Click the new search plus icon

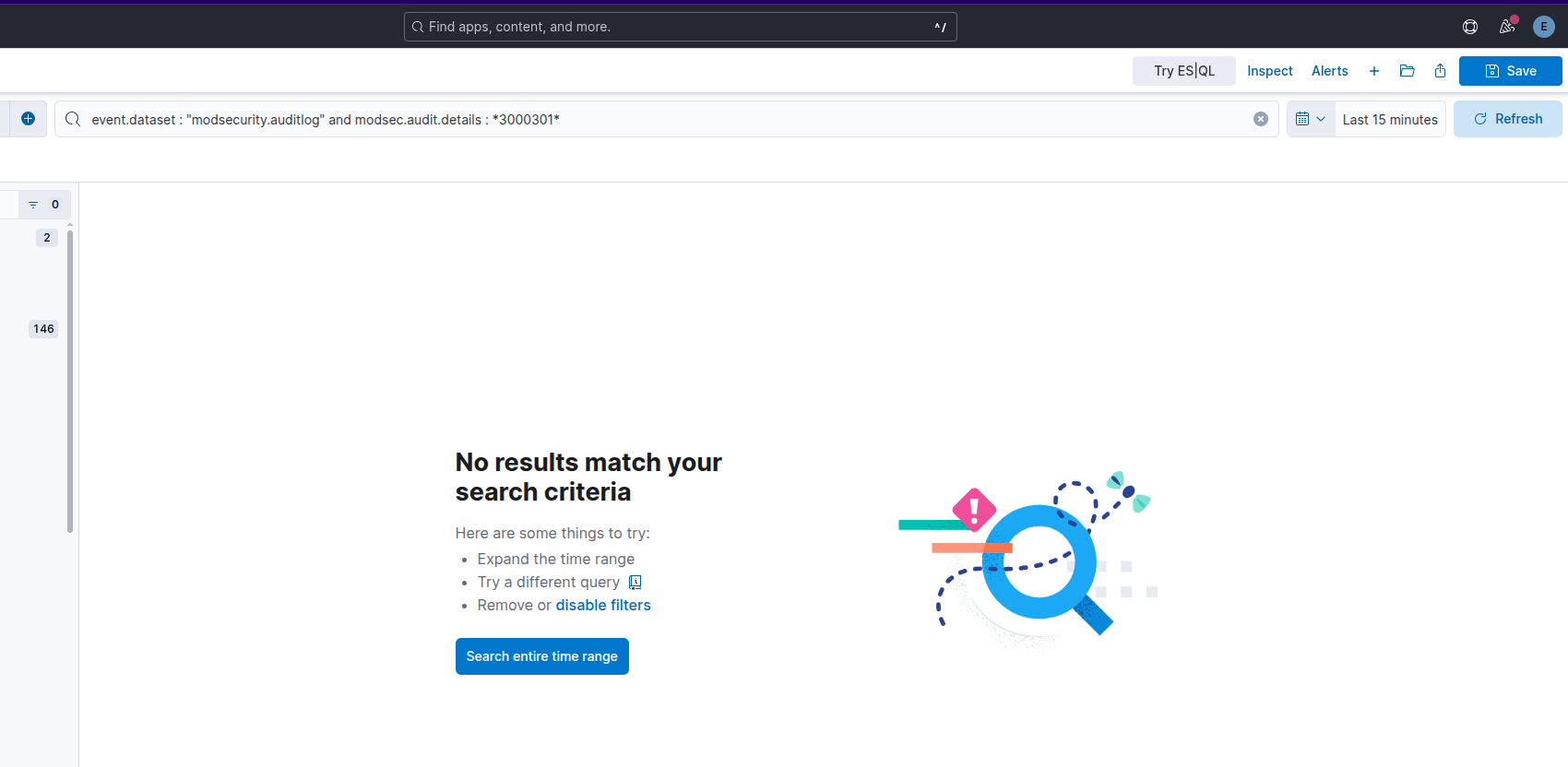(x=1374, y=71)
